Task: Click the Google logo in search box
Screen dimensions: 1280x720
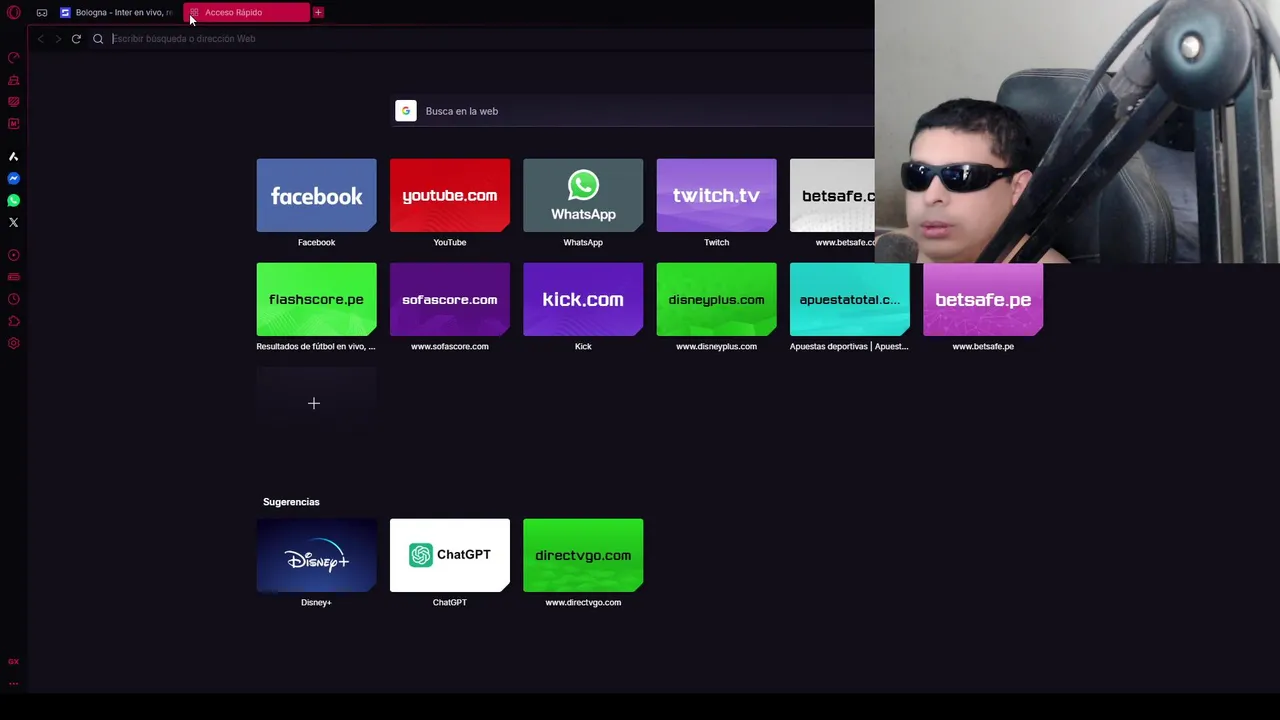Action: pyautogui.click(x=405, y=111)
